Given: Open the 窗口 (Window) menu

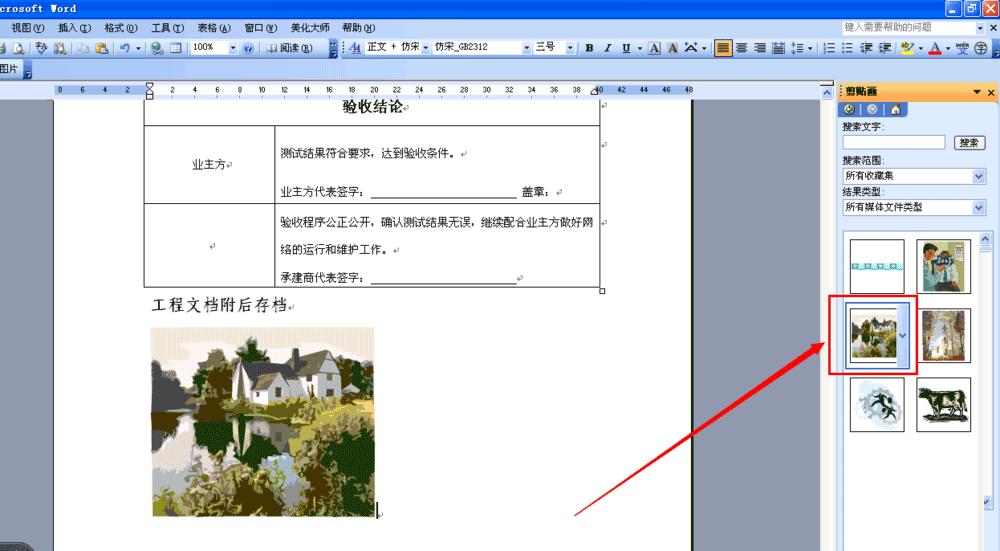Looking at the screenshot, I should point(261,27).
